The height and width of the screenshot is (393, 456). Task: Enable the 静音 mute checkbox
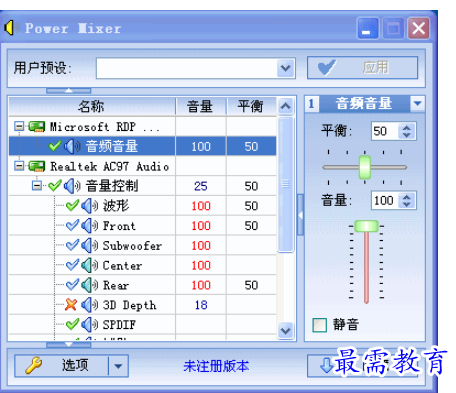point(320,325)
